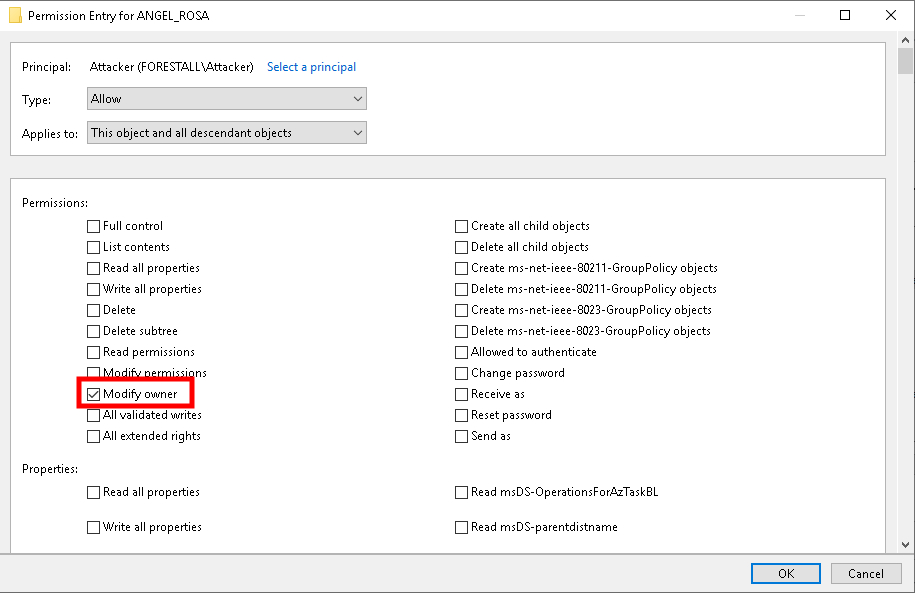The width and height of the screenshot is (915, 593).
Task: Maximize the Permission Entry window
Action: tap(845, 16)
